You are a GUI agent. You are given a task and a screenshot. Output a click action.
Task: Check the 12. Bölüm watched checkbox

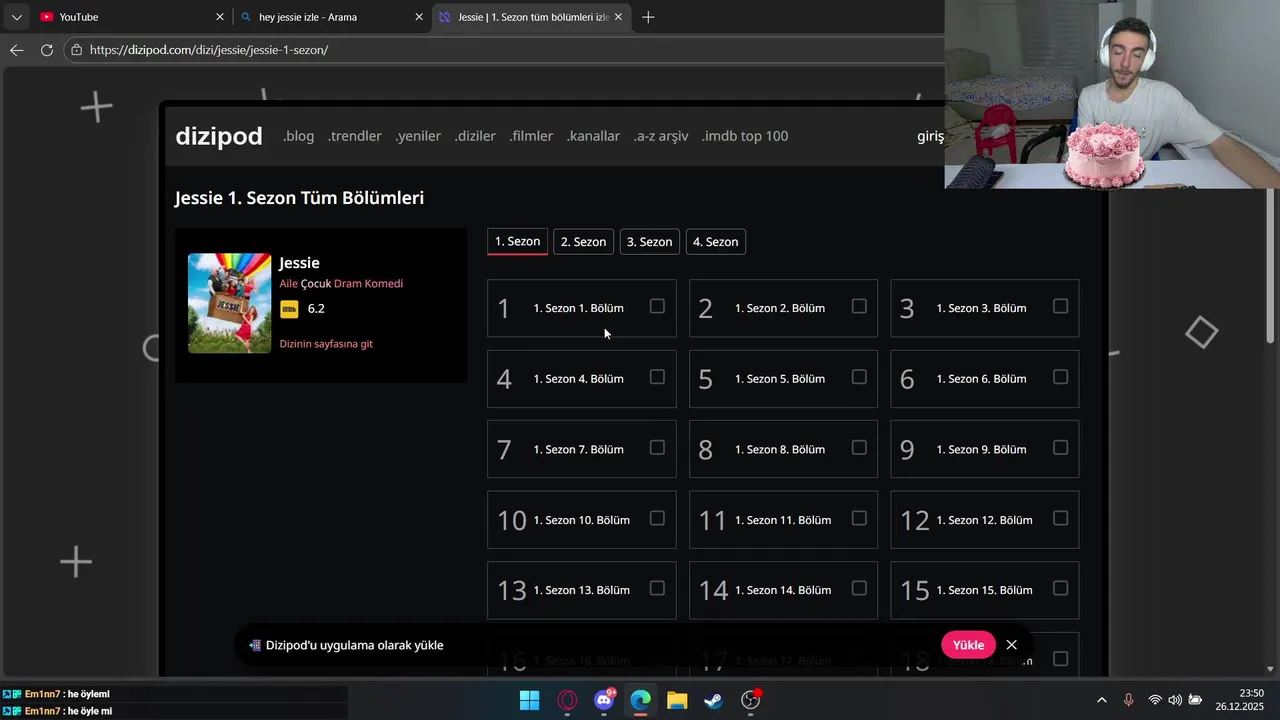click(x=1061, y=518)
